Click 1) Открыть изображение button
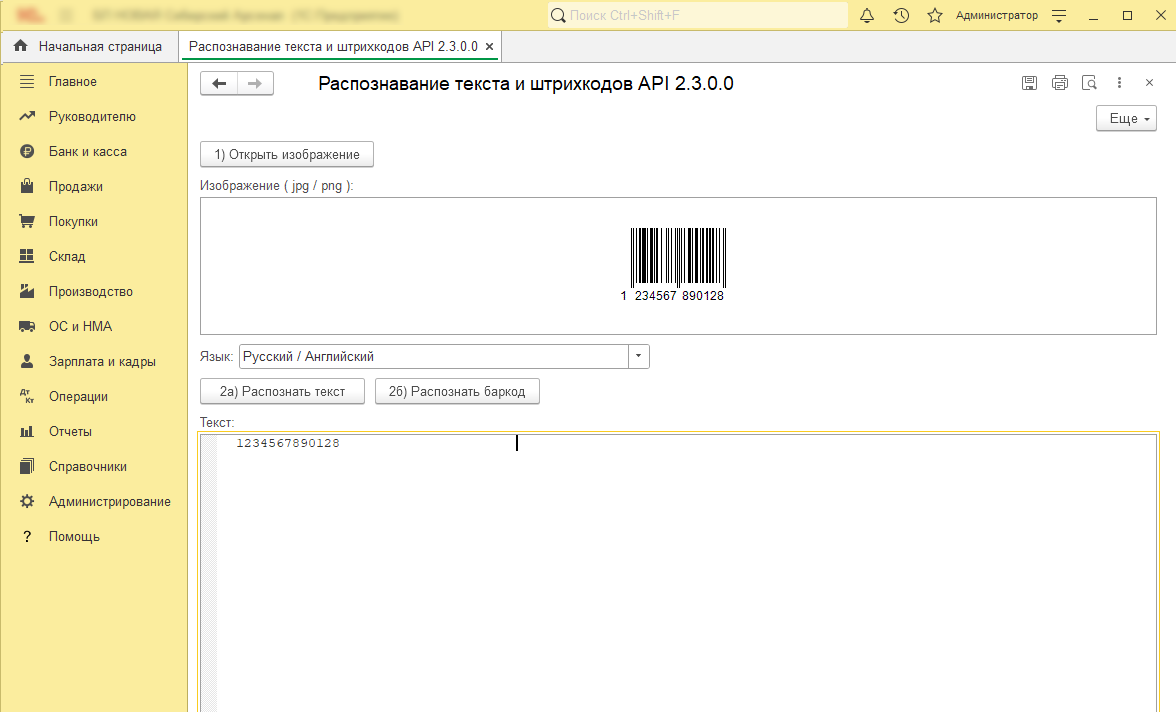Image resolution: width=1176 pixels, height=712 pixels. [x=286, y=155]
